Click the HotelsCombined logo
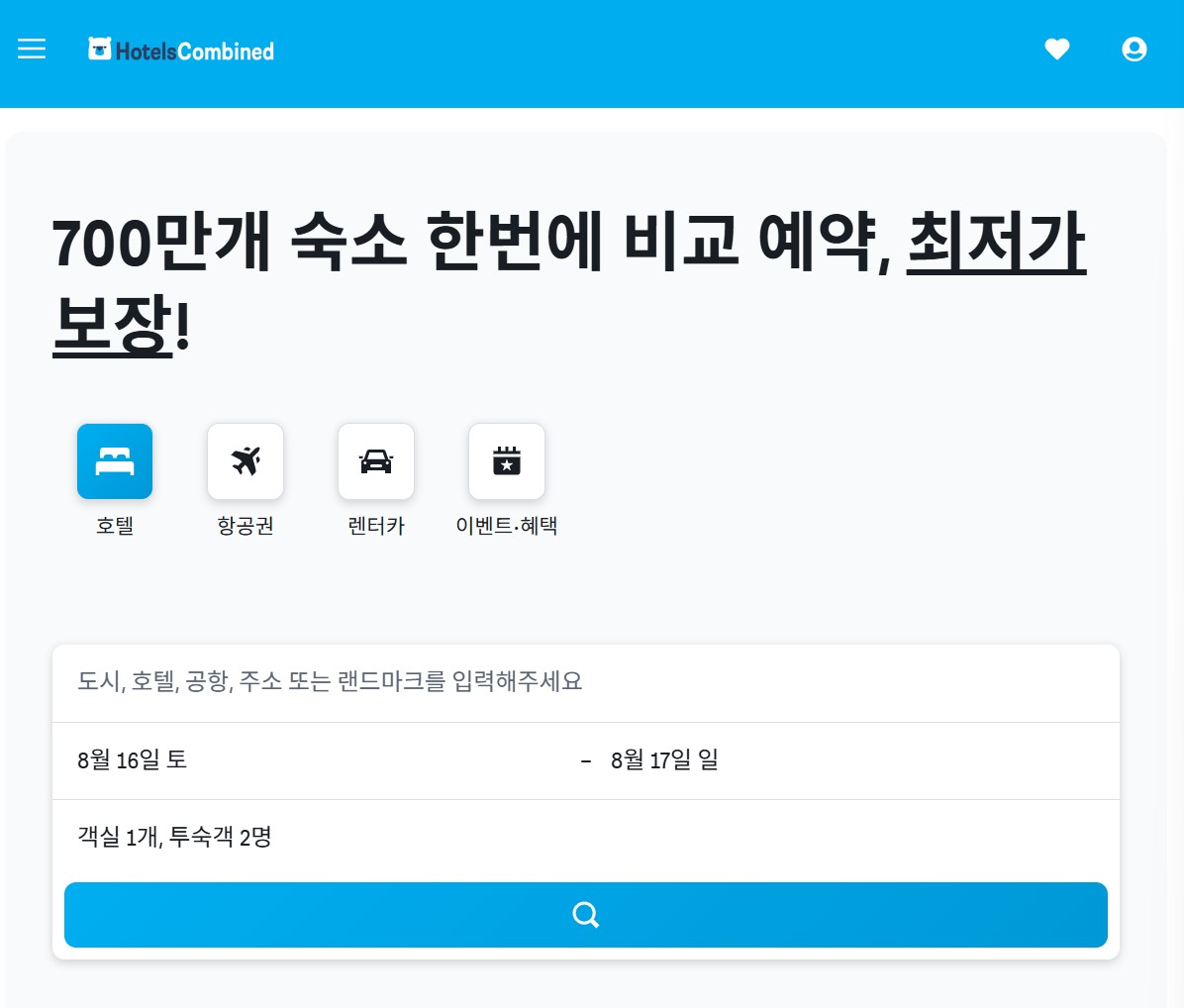The width and height of the screenshot is (1184, 1008). 181,50
